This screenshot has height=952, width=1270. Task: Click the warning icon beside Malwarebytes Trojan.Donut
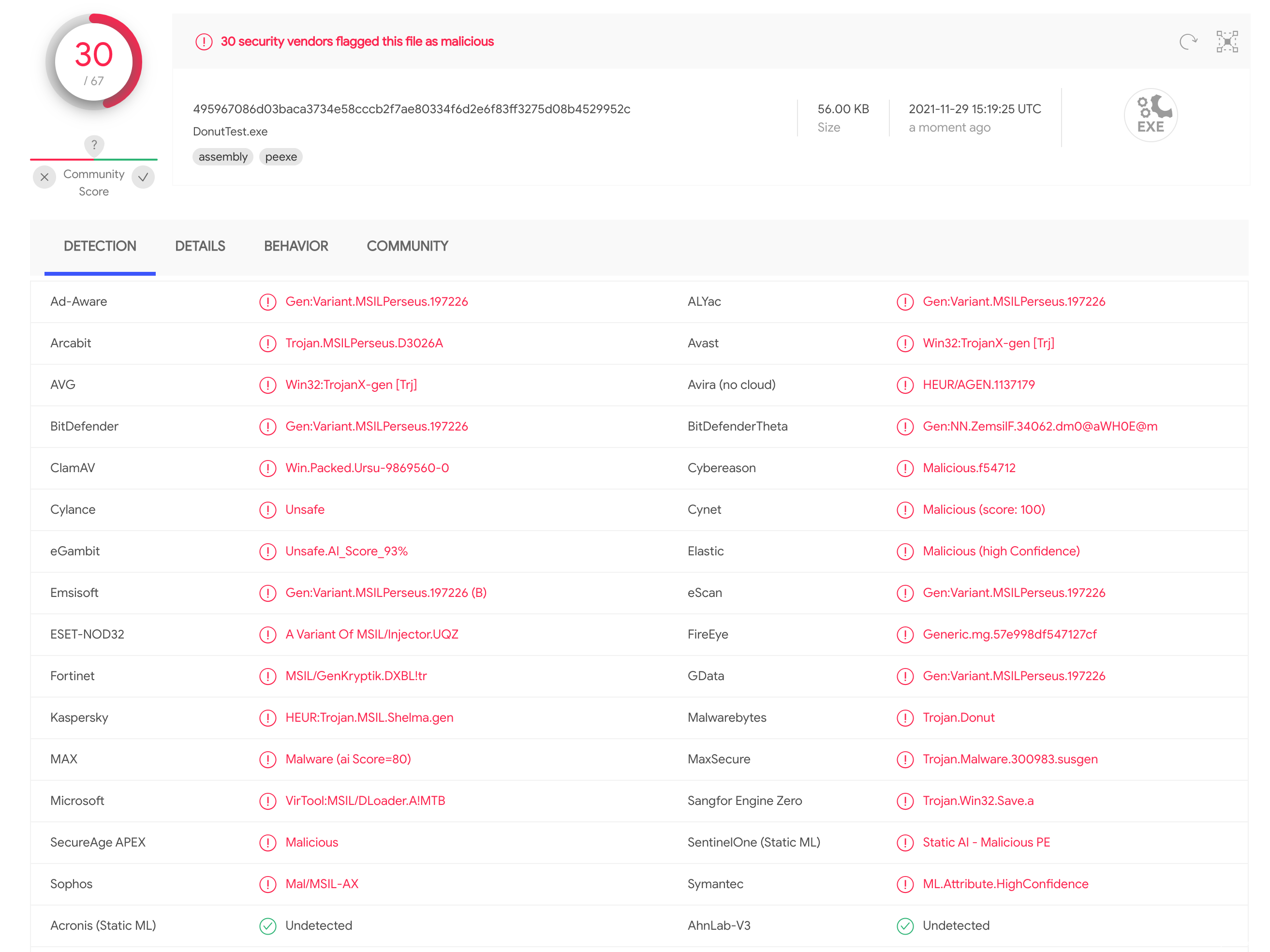[905, 718]
